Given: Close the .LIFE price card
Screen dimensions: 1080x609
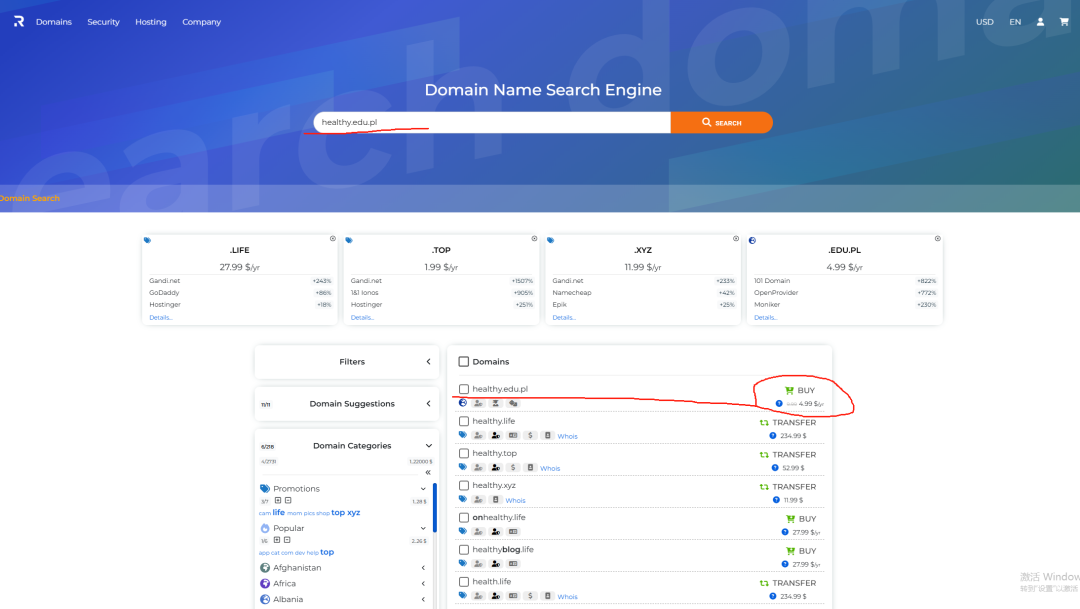Looking at the screenshot, I should [333, 239].
